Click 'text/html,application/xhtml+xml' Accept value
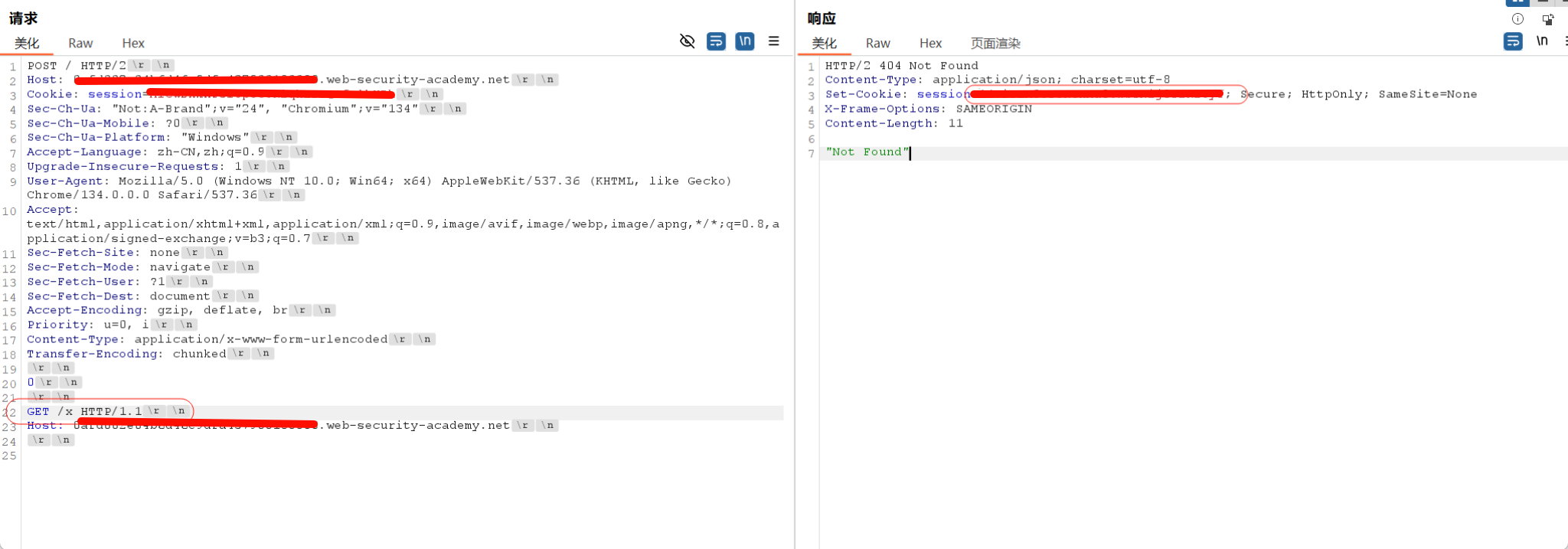Screen dimensions: 1568x549 [x=145, y=224]
